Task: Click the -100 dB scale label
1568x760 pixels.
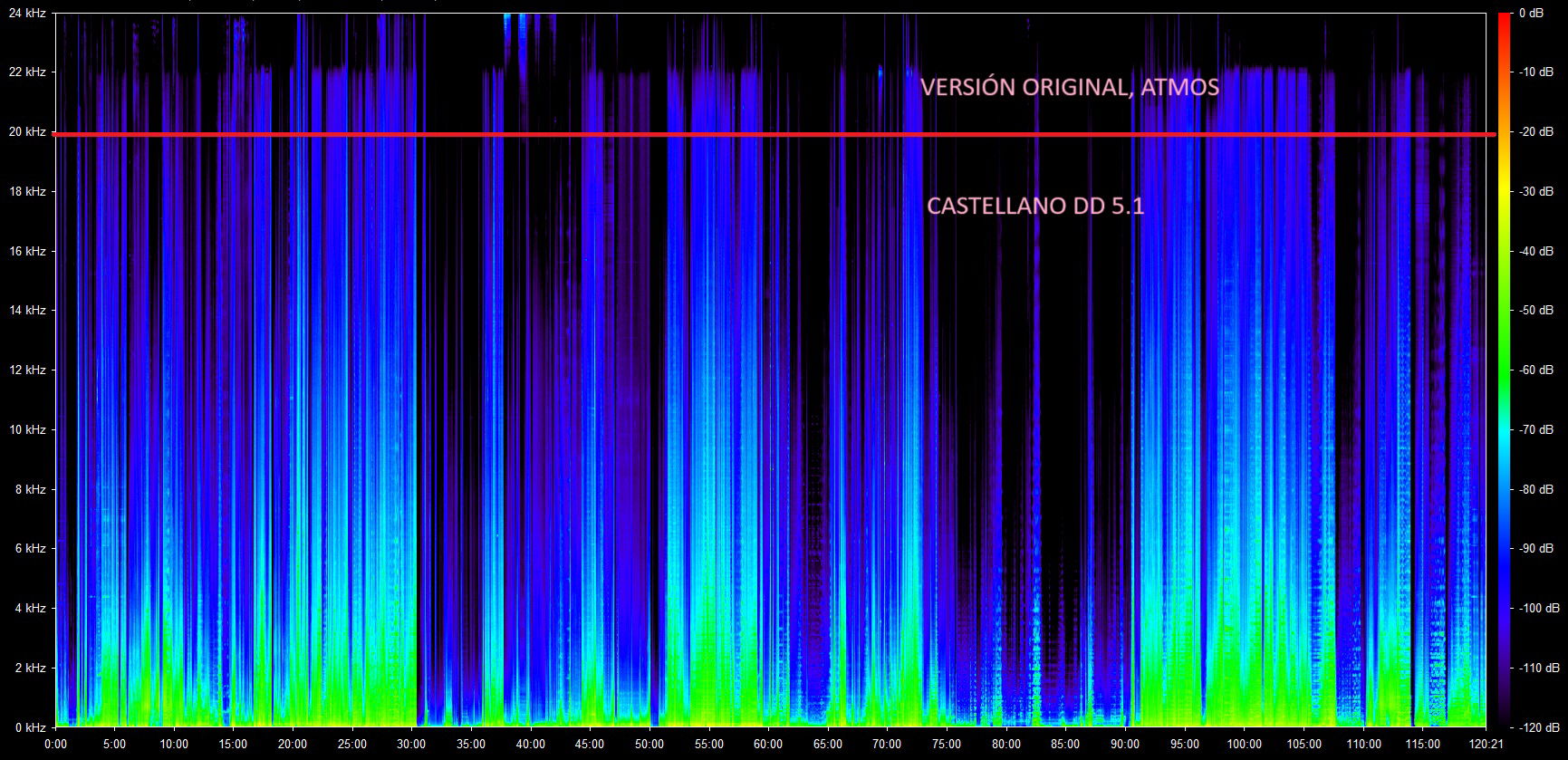Action: [1538, 609]
